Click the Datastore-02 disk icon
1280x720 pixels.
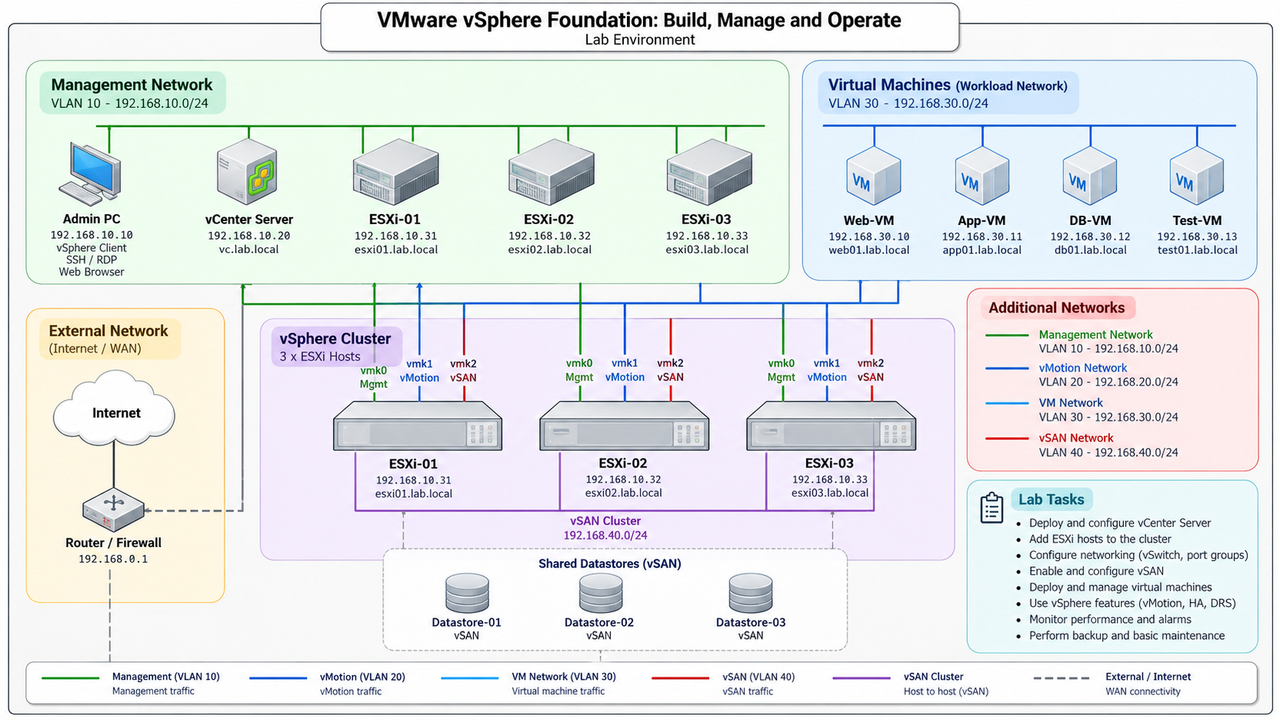[x=601, y=593]
